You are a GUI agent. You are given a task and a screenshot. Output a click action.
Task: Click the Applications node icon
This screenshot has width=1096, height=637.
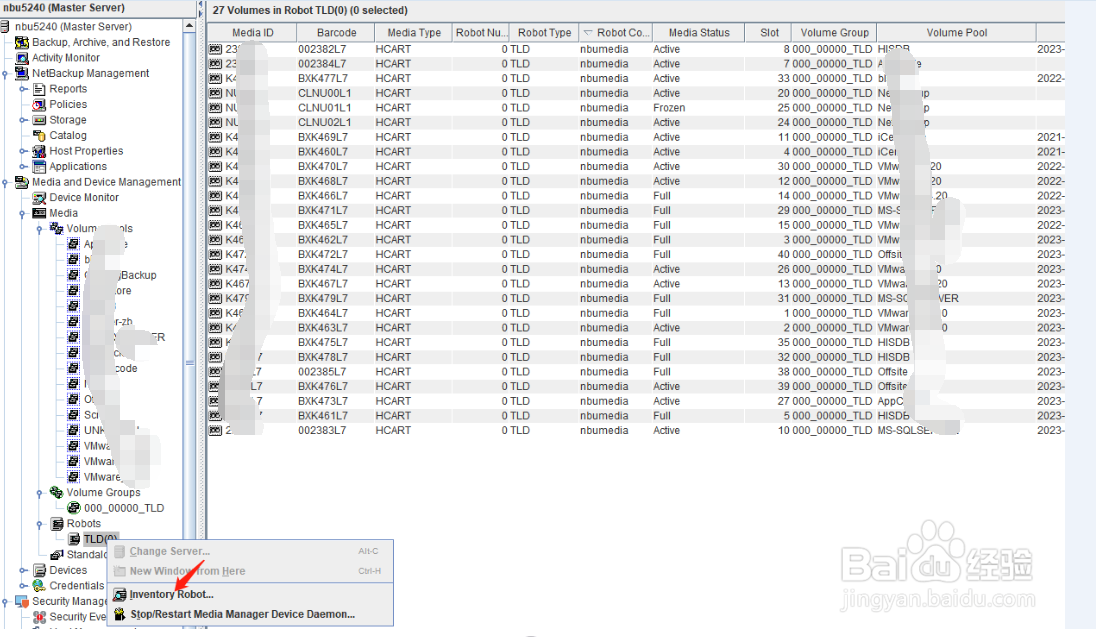tap(39, 166)
